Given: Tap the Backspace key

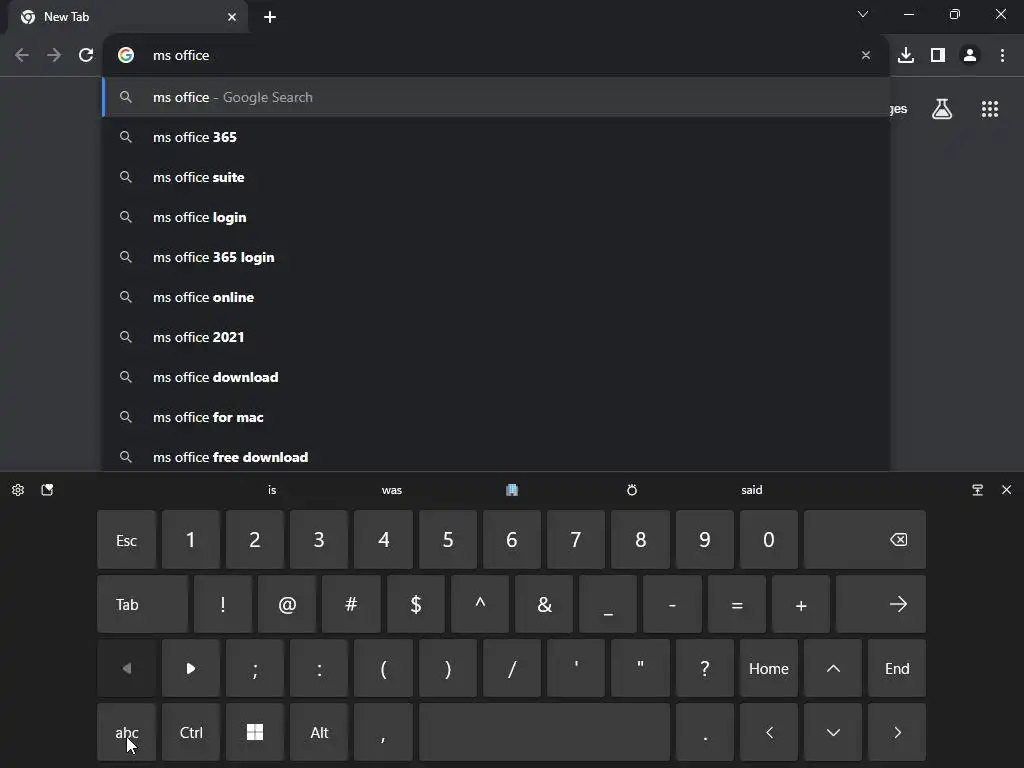Looking at the screenshot, I should tap(865, 539).
